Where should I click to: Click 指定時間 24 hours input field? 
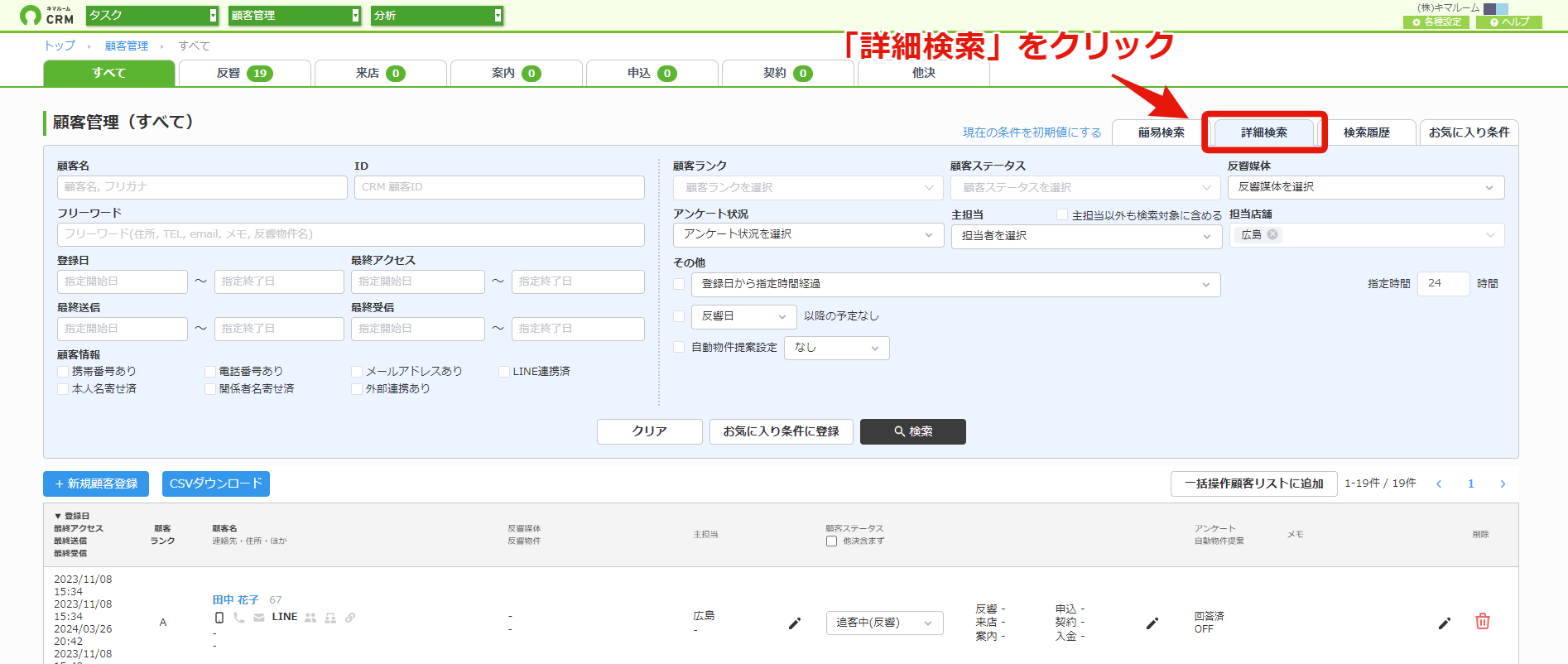1444,284
